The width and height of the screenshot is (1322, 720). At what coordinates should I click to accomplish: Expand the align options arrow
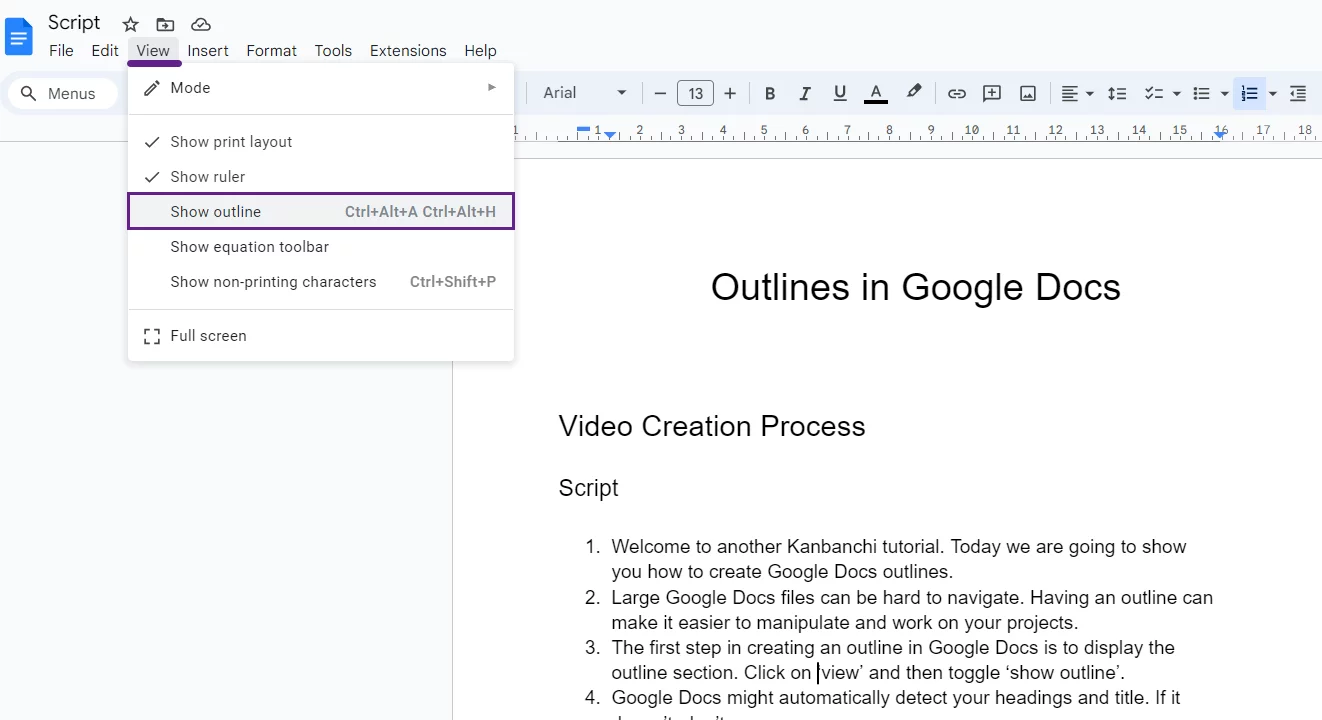1089,93
